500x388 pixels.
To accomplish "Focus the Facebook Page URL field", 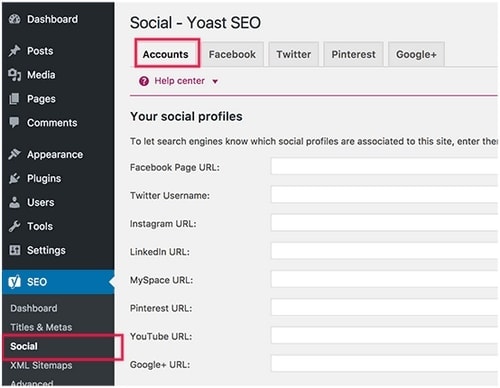I will pos(384,166).
